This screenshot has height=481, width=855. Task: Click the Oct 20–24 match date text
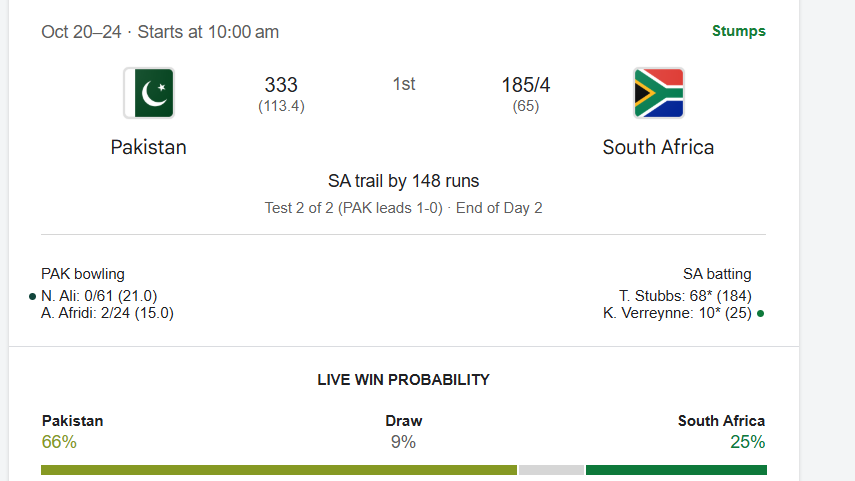pos(81,32)
